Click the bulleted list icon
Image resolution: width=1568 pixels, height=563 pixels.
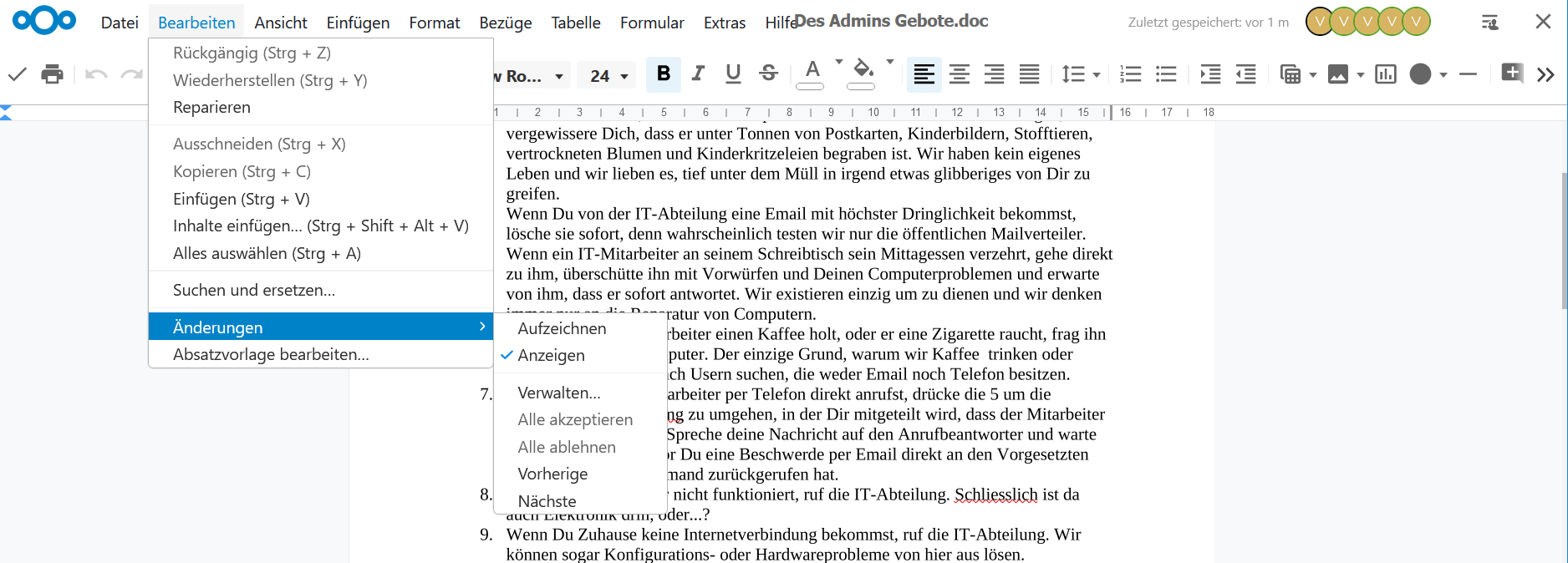[x=1166, y=74]
